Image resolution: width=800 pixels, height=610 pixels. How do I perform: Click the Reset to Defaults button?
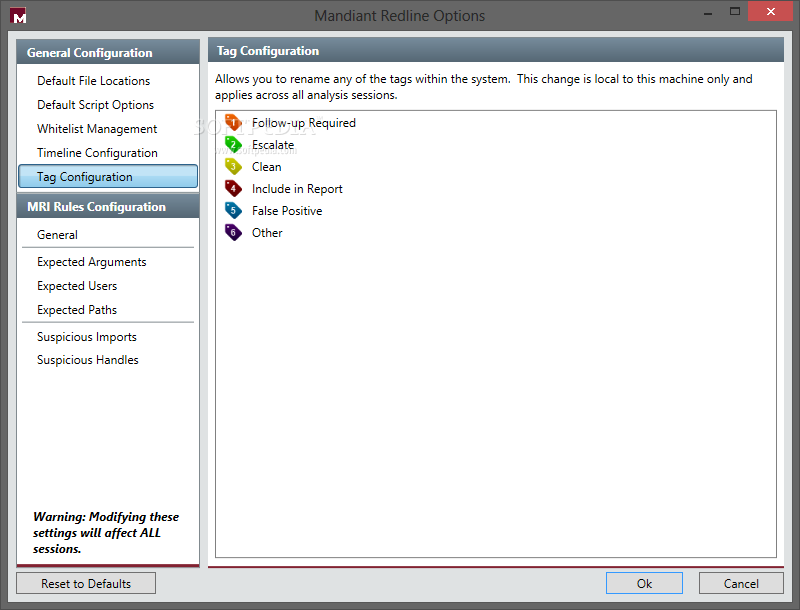point(86,583)
